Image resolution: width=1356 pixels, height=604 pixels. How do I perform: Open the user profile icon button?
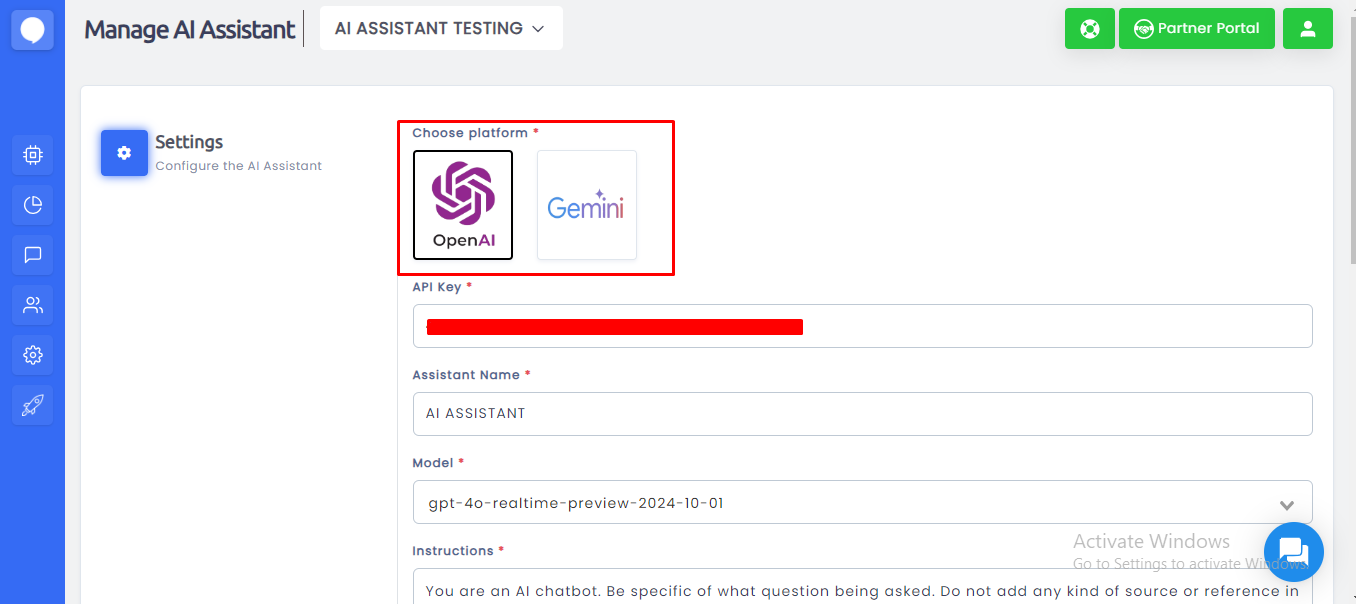(1308, 28)
